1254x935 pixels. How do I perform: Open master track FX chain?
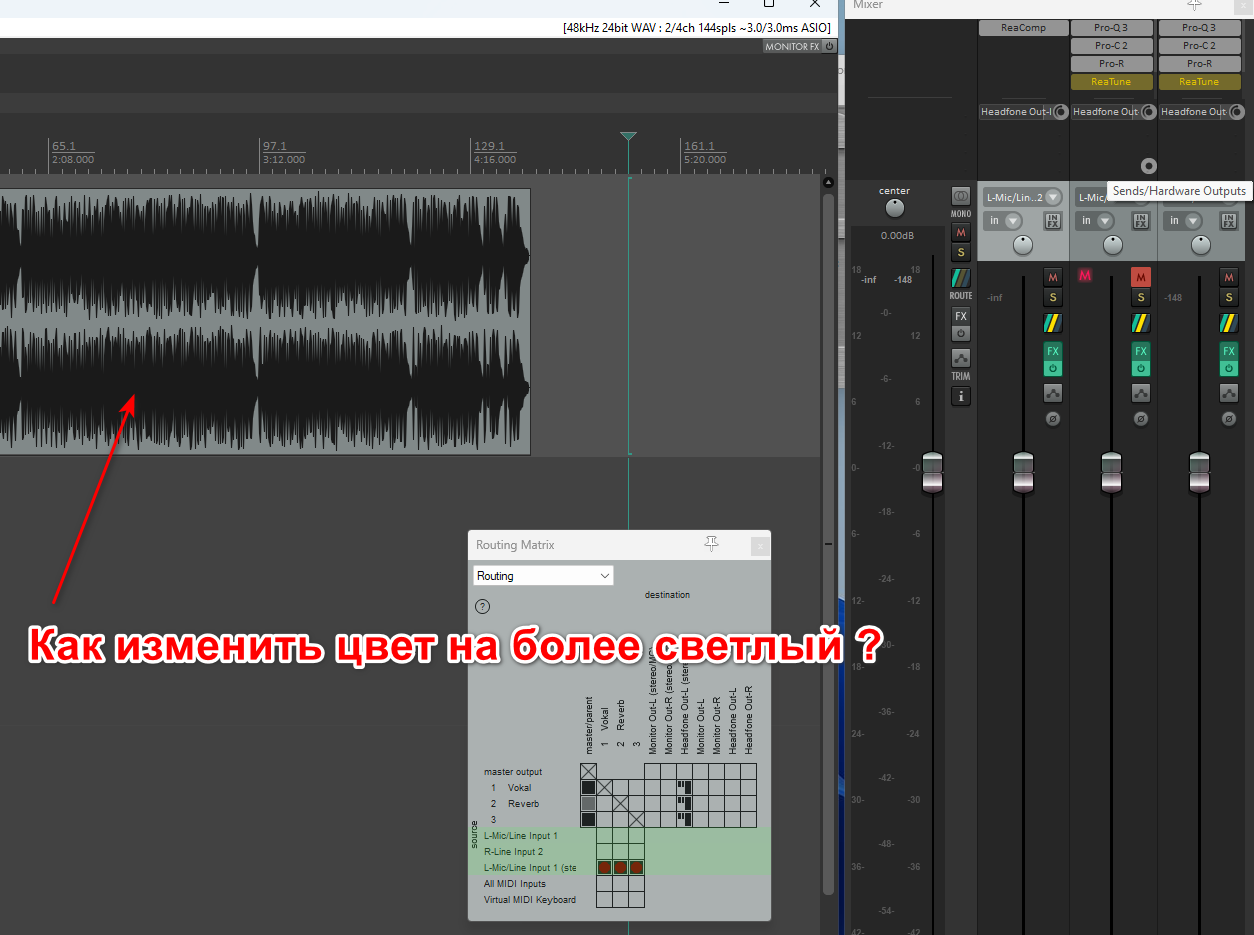click(x=961, y=316)
